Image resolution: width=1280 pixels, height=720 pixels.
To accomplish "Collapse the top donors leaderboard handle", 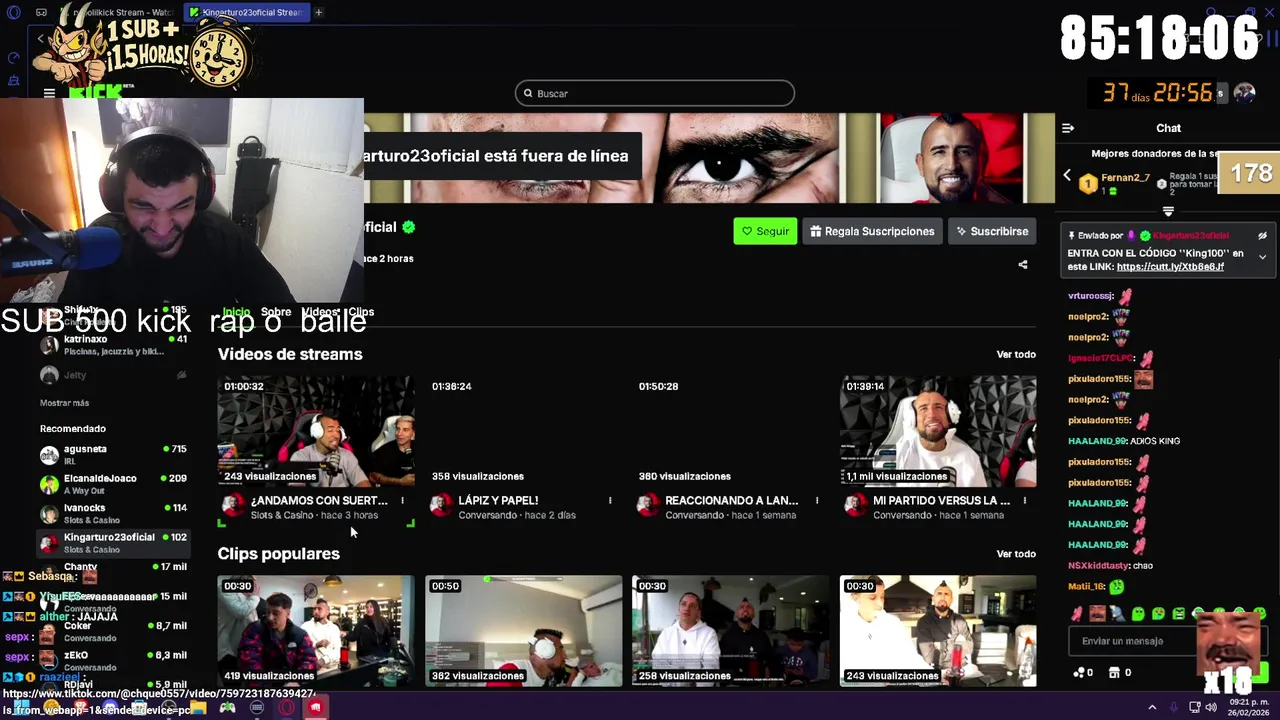I will tap(1168, 211).
